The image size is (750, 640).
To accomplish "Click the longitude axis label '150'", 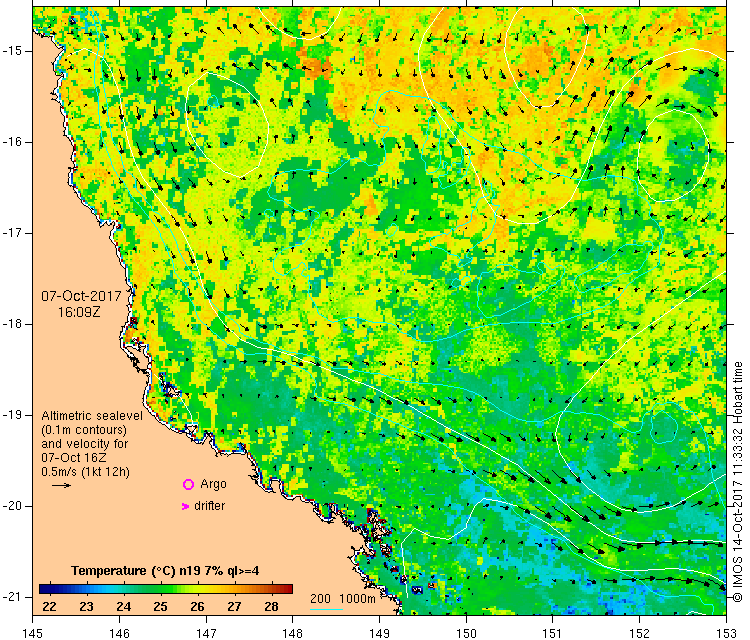I will click(x=466, y=633).
